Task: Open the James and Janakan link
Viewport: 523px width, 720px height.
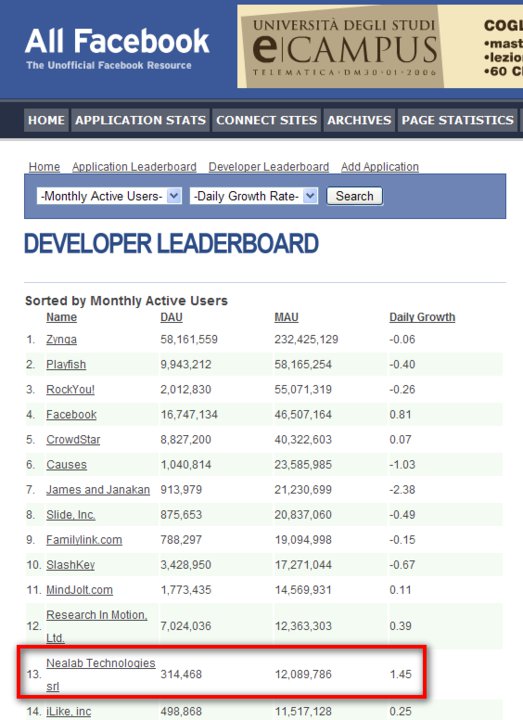Action: tap(98, 490)
